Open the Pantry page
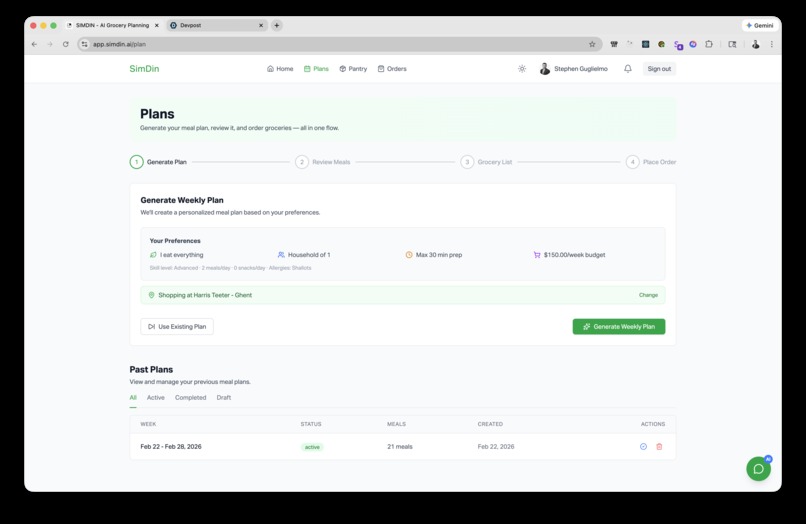 pyautogui.click(x=353, y=68)
